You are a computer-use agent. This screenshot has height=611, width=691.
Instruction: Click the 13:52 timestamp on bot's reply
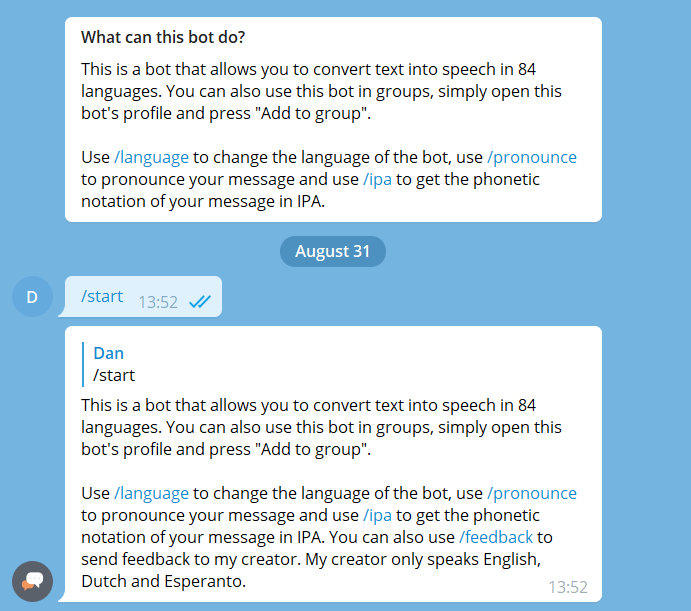tap(567, 587)
